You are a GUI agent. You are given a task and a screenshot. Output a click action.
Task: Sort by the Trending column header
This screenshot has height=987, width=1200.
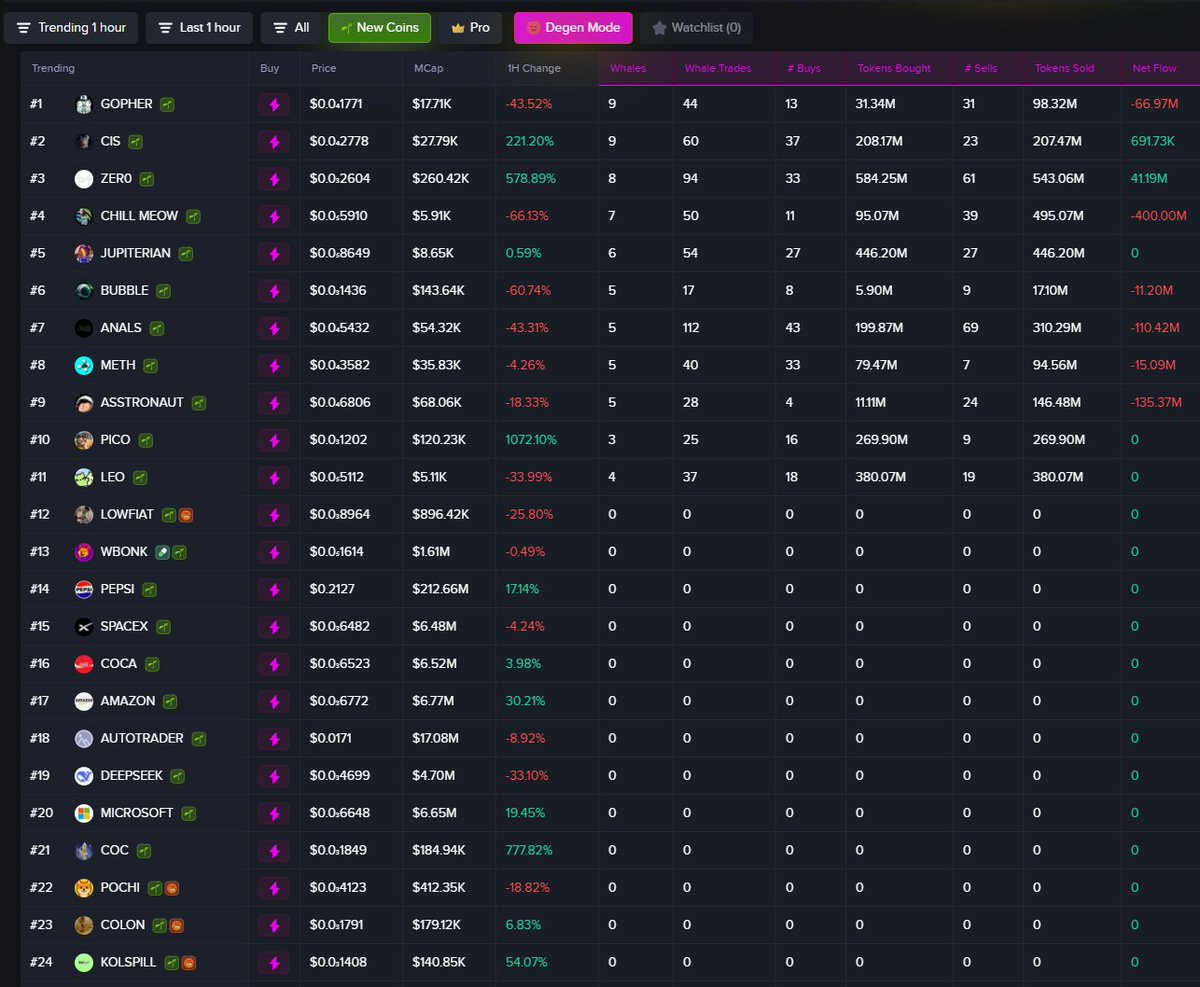tap(53, 68)
